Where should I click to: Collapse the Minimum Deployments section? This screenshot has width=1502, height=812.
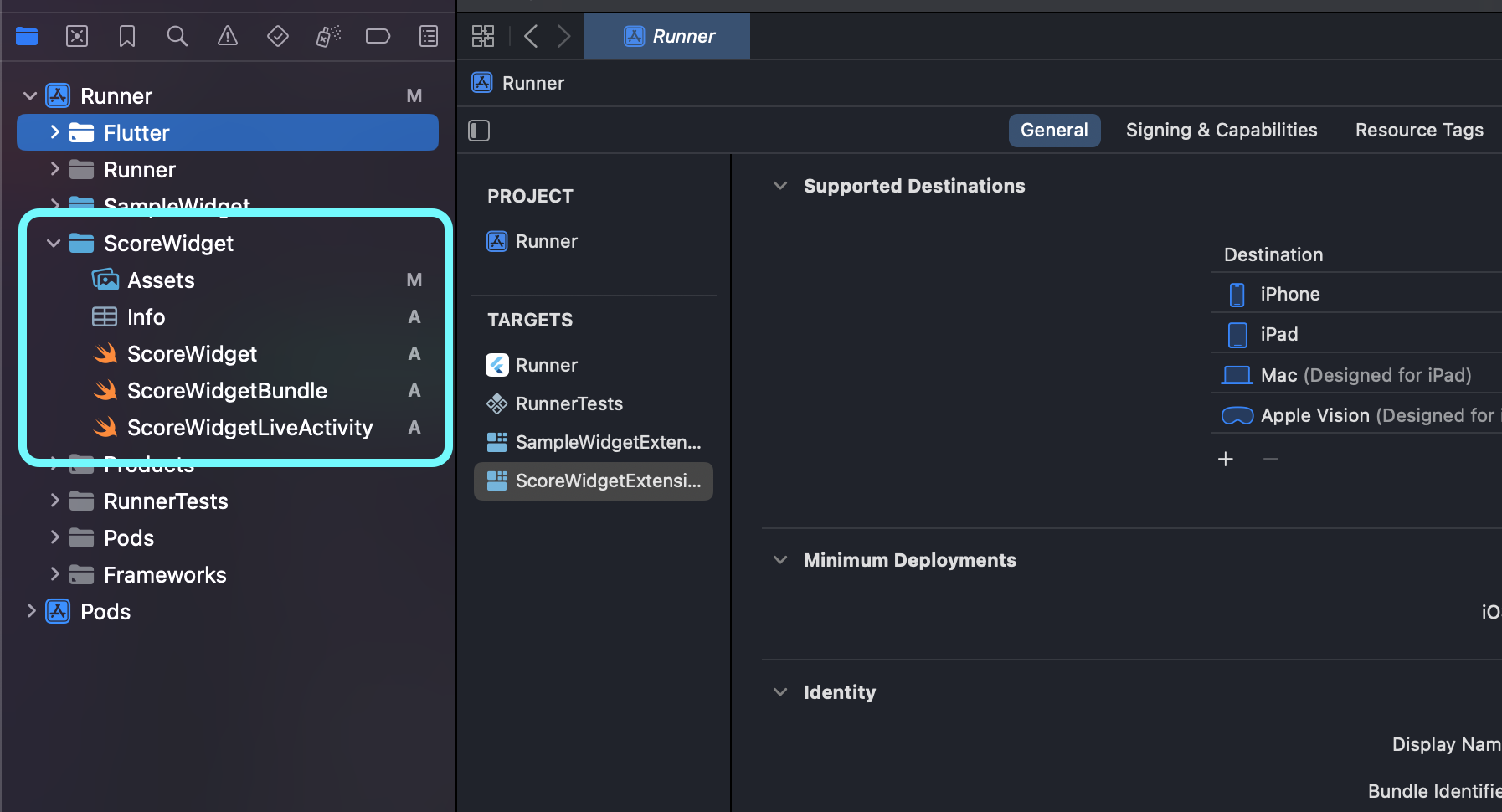(x=780, y=560)
